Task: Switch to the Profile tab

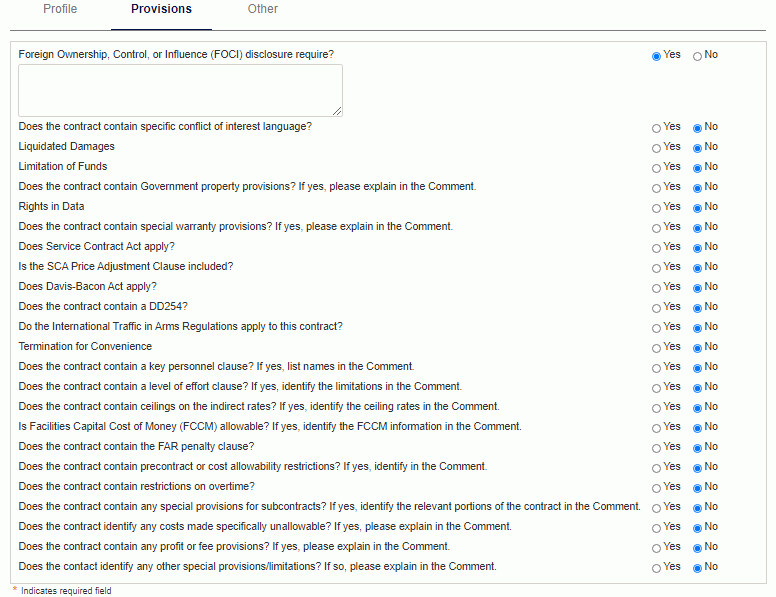Action: coord(60,9)
